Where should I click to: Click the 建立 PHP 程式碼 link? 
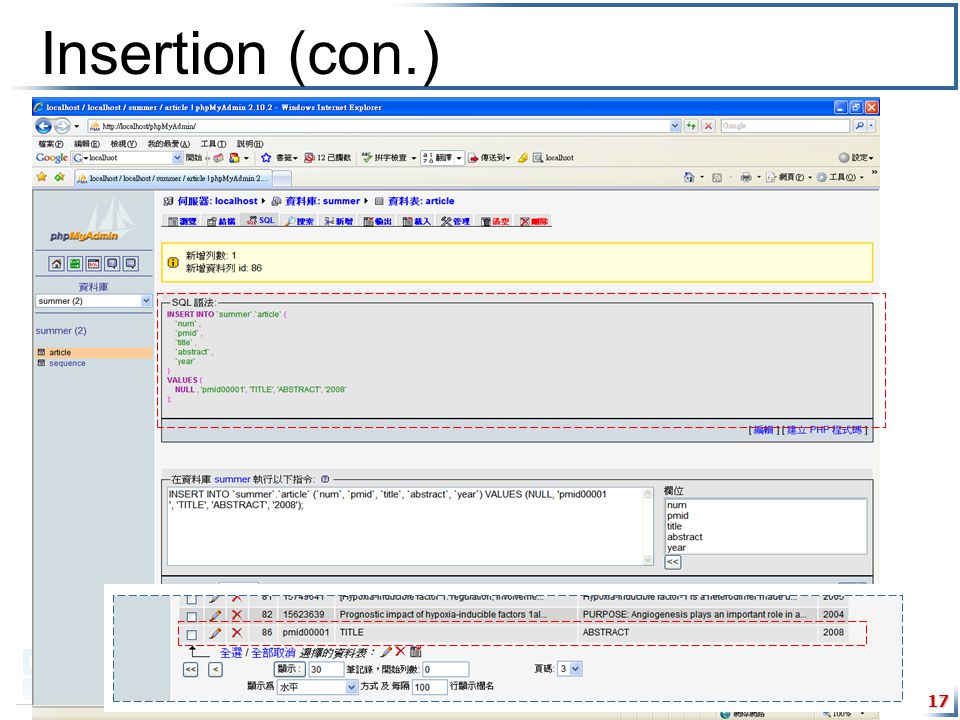click(824, 430)
